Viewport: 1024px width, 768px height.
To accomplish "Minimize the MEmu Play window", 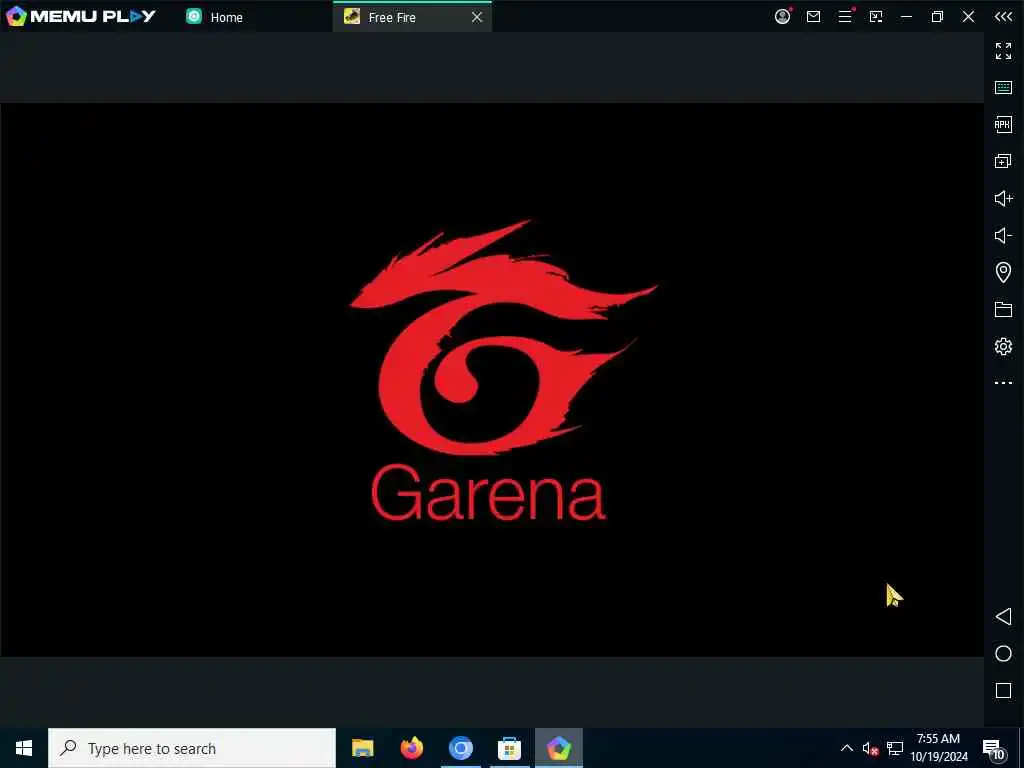I will (x=906, y=16).
